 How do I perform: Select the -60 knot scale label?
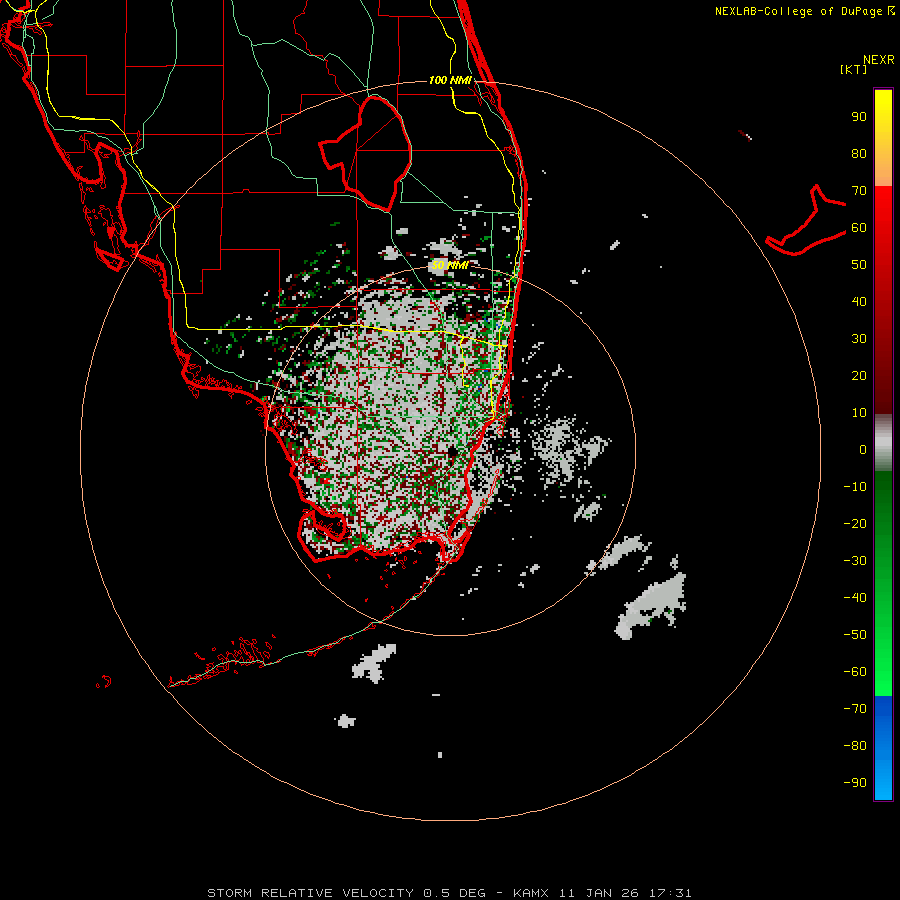[x=855, y=672]
